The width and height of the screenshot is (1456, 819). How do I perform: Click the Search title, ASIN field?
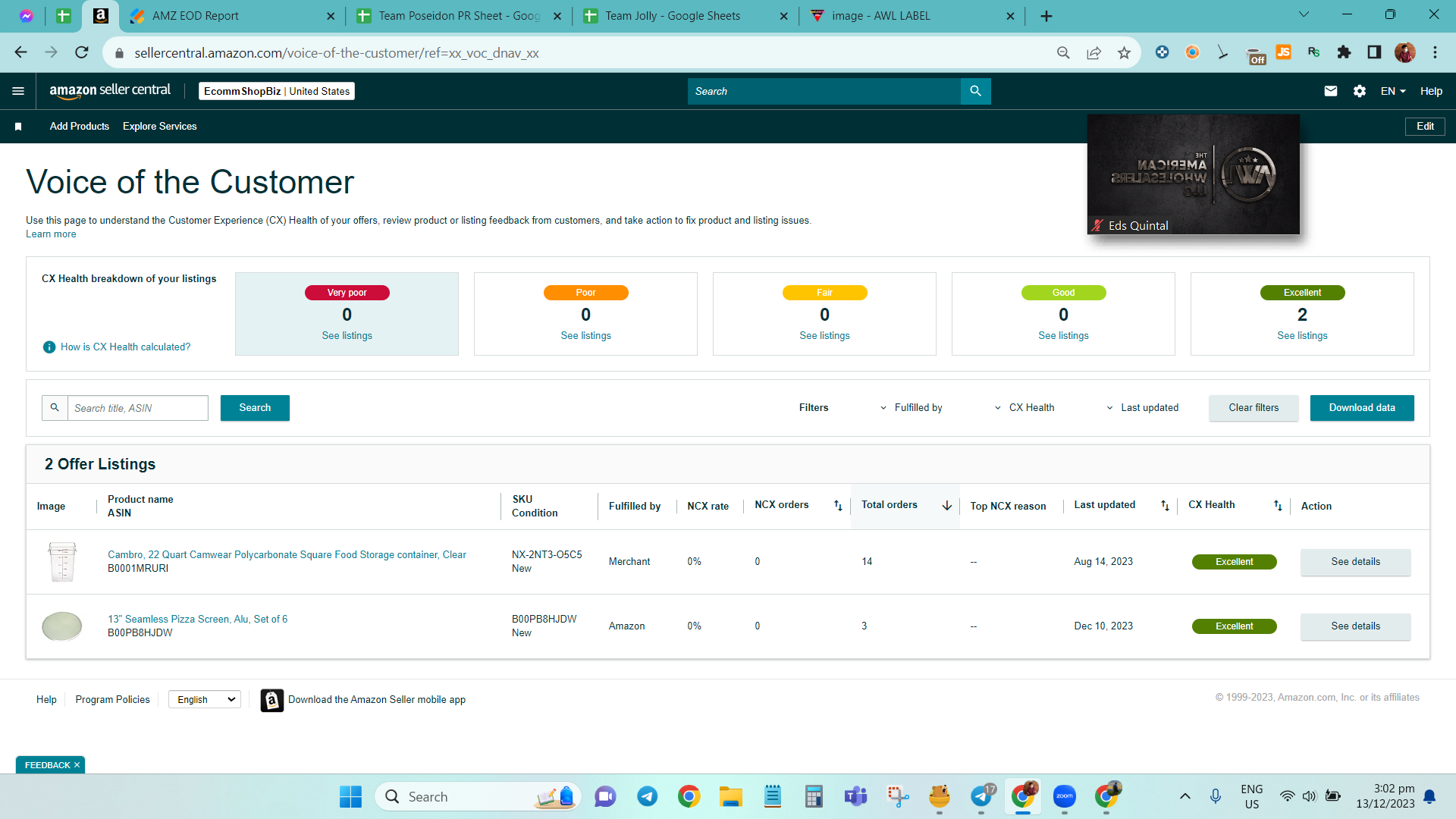click(x=138, y=408)
